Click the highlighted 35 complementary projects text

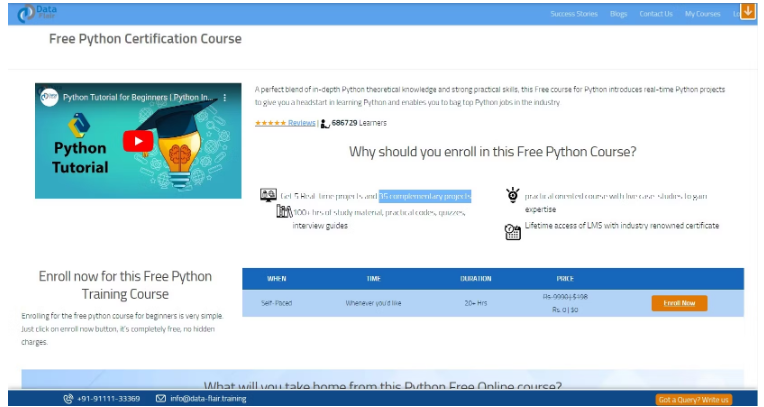[425, 196]
